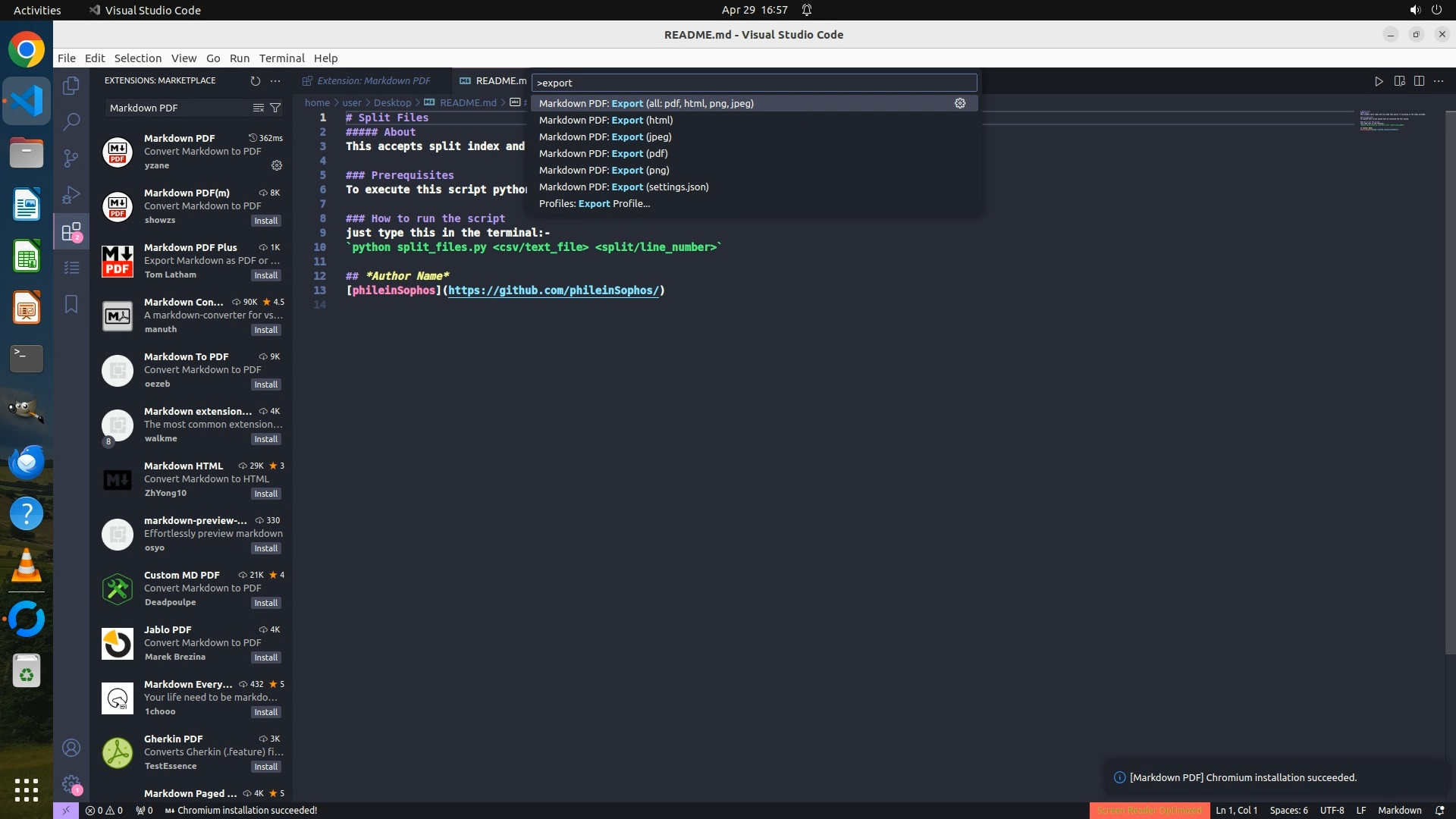Open Views and More Actions ellipsis
The image size is (1456, 819).
pos(275,81)
